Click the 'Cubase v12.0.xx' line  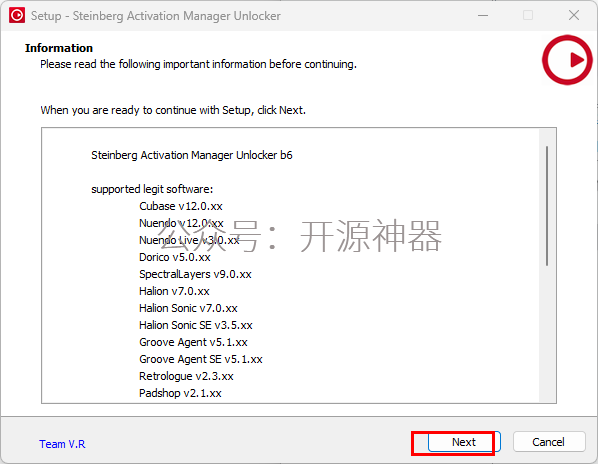181,206
